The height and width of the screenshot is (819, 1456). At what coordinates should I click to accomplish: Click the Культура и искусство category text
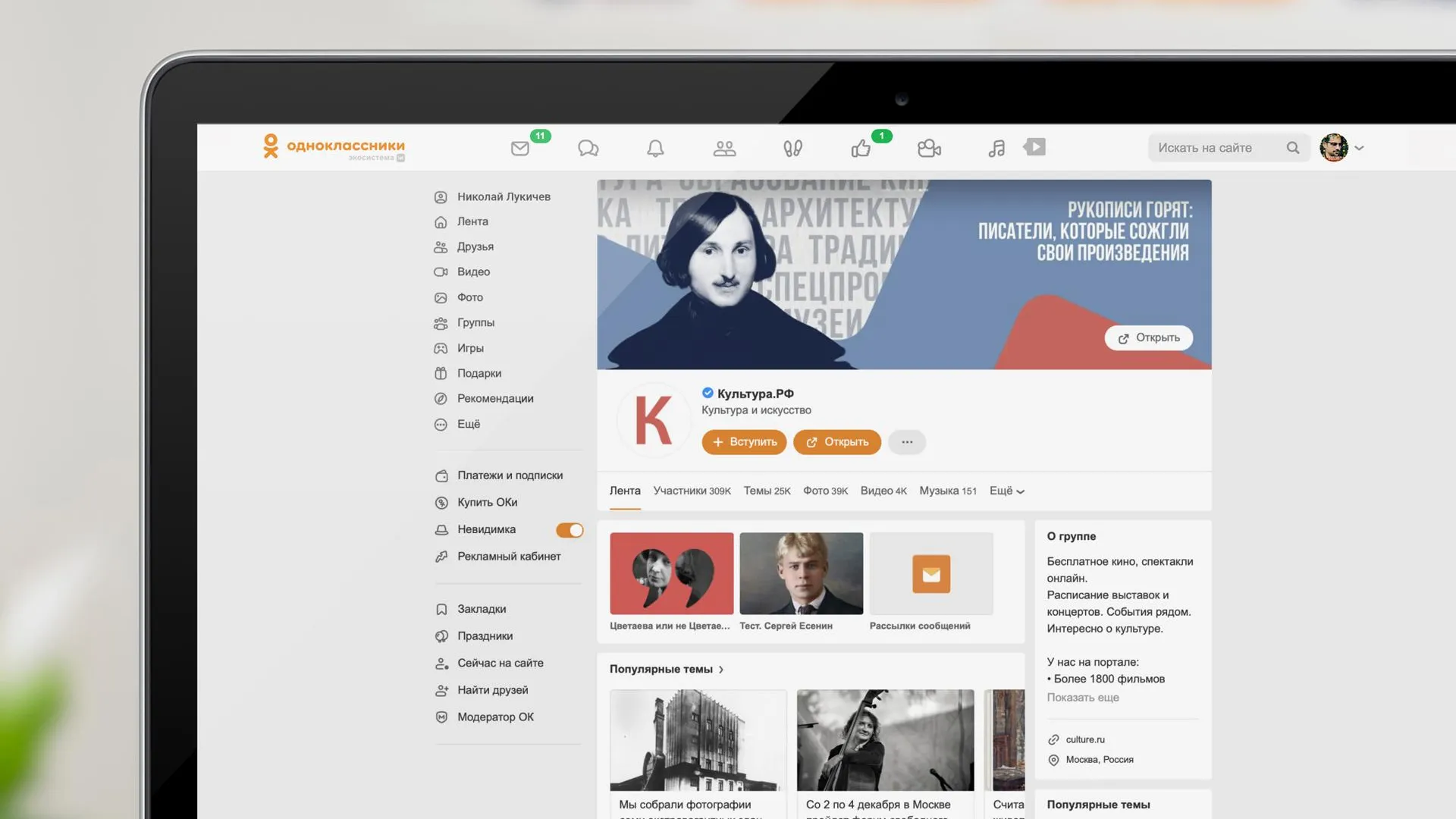(756, 410)
